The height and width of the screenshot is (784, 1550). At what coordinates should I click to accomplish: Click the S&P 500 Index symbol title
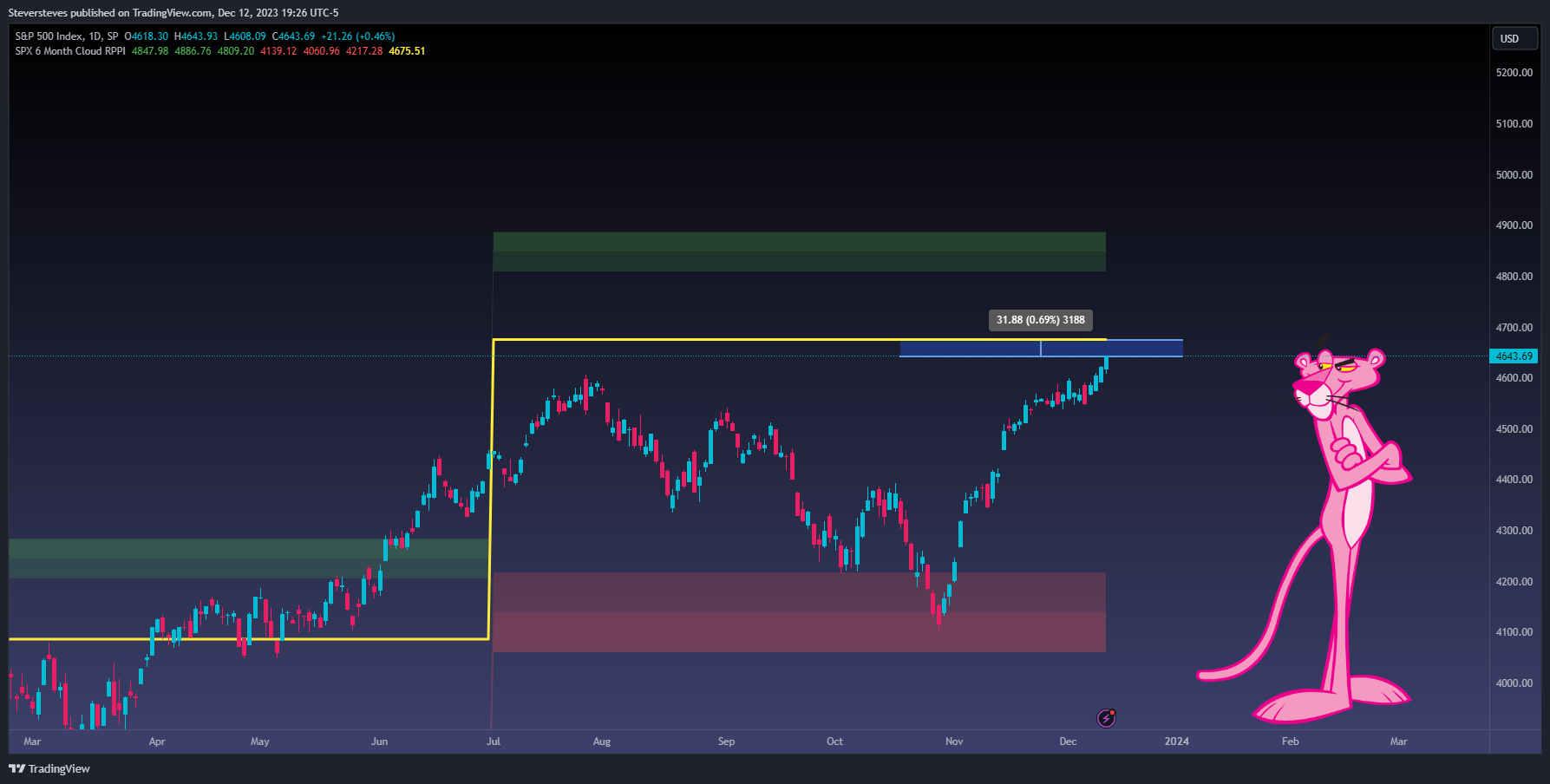(67, 36)
